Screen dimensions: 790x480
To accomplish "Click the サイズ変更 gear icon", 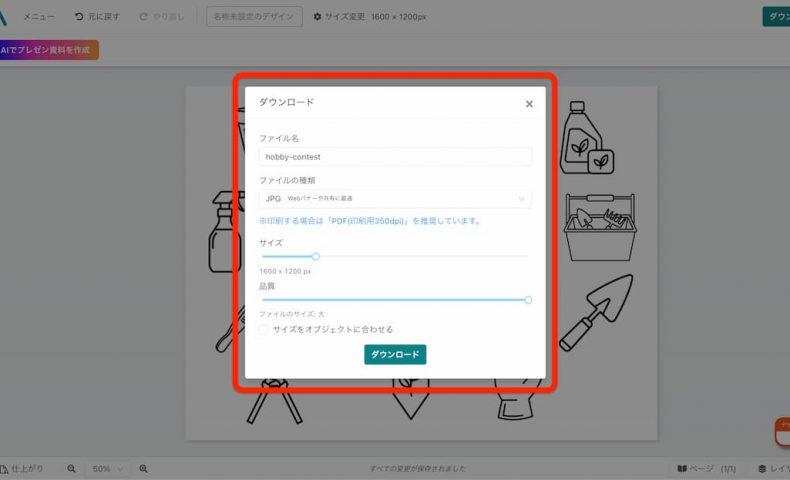I will (317, 17).
